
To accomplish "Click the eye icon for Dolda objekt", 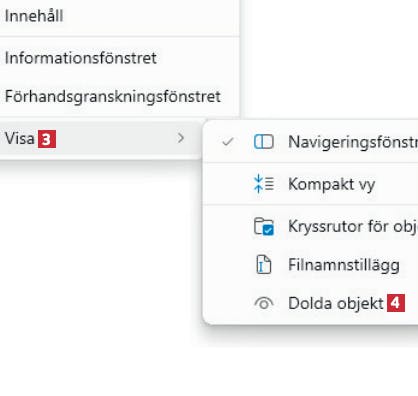I will coord(264,304).
